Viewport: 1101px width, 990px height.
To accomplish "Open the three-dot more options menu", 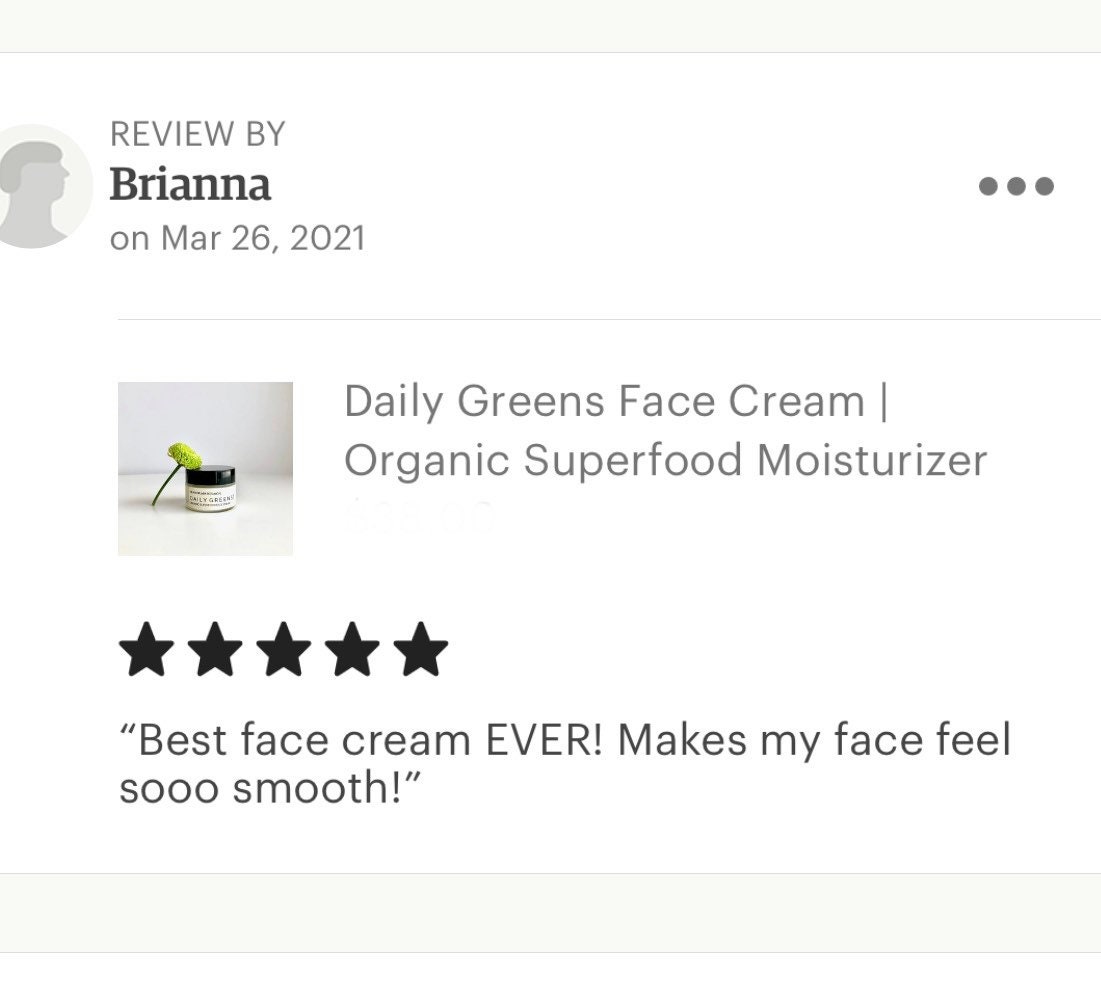I will coord(1016,186).
